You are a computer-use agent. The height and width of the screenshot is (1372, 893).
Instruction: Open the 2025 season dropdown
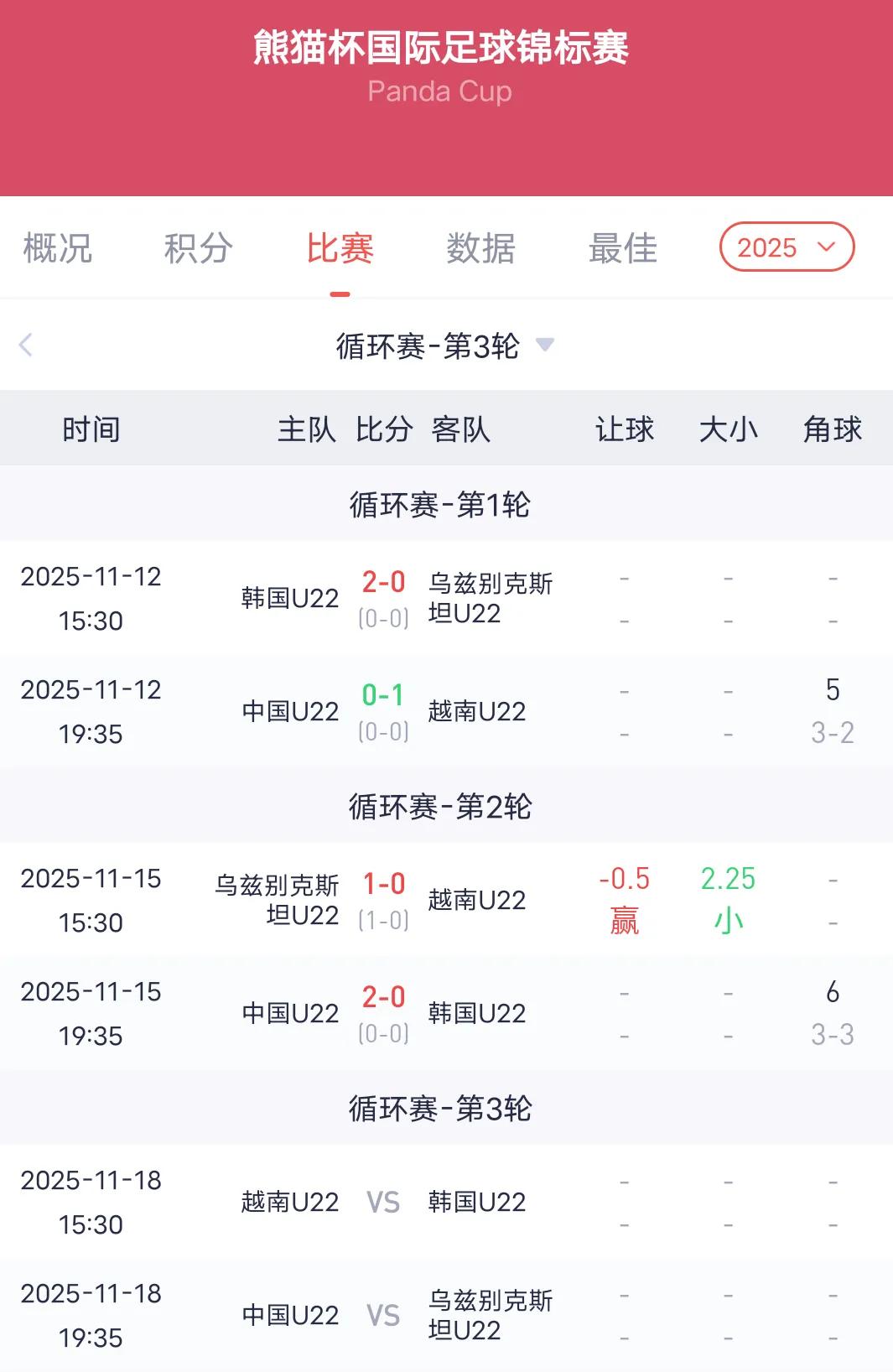(x=787, y=247)
